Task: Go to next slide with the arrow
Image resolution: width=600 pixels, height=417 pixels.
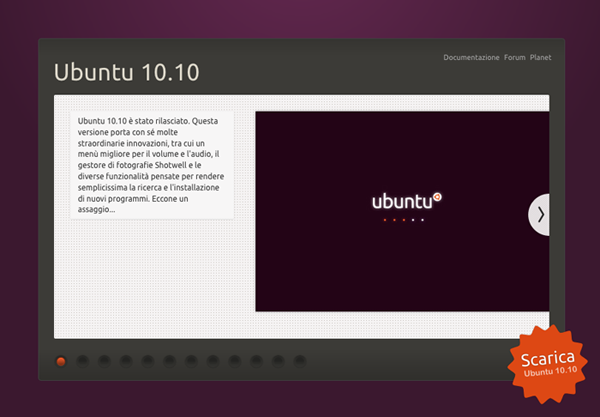Action: 539,215
